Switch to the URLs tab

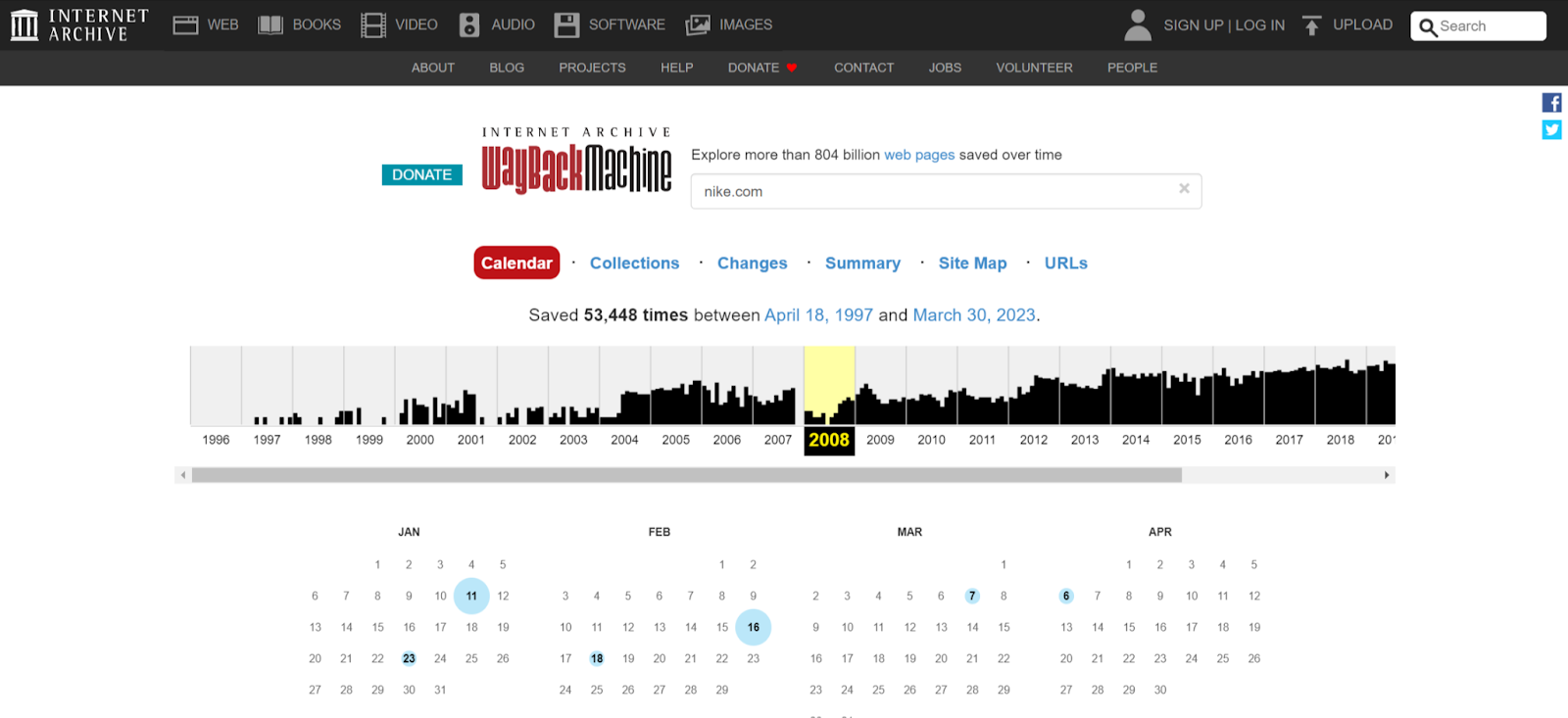(x=1065, y=263)
